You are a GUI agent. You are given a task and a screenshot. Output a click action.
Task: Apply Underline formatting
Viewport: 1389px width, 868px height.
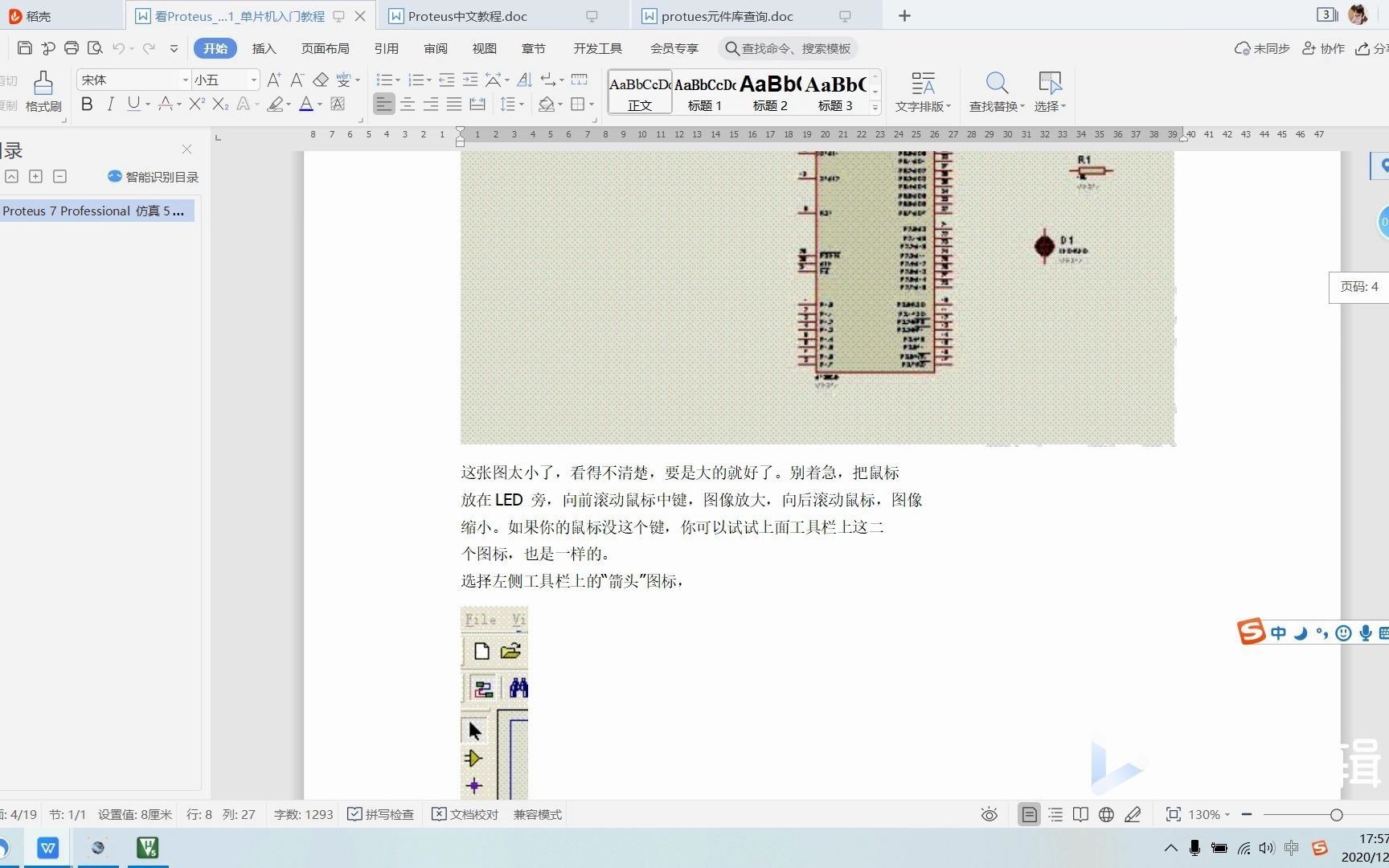pos(133,104)
